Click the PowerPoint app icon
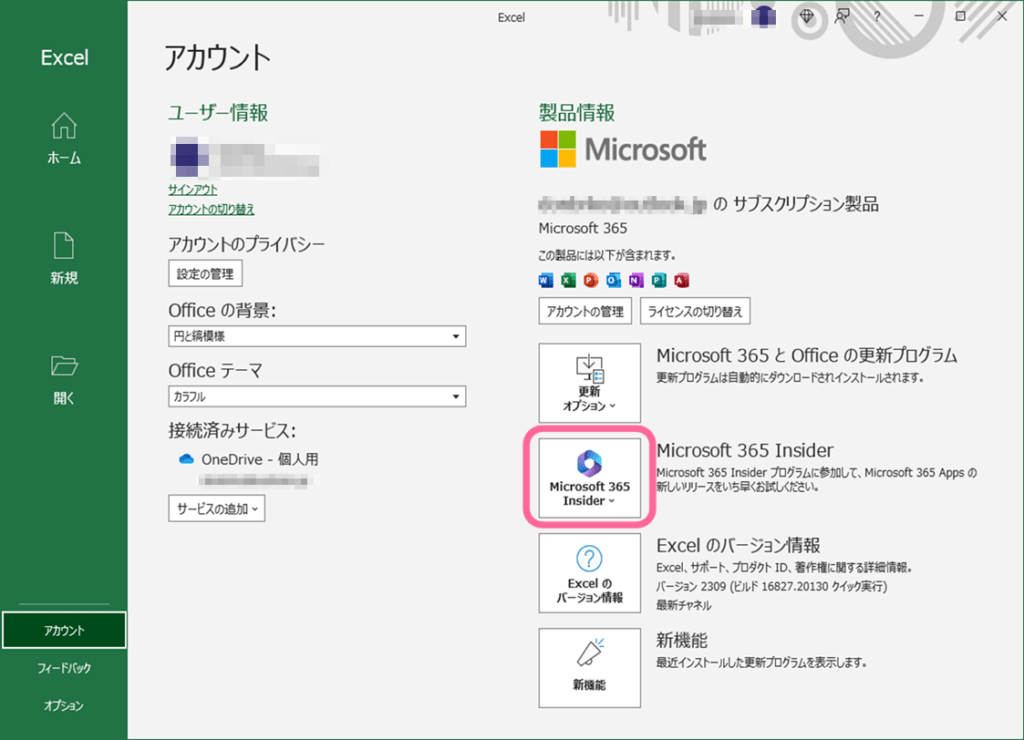This screenshot has width=1024, height=740. tap(591, 280)
